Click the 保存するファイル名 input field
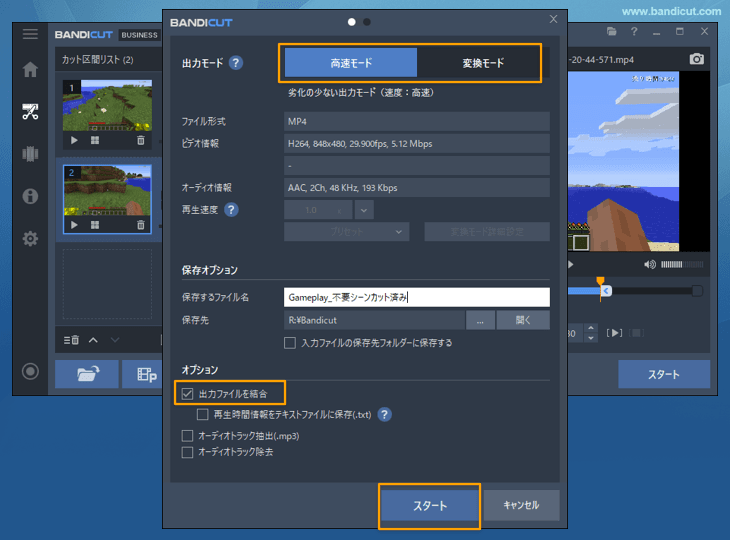Image resolution: width=730 pixels, height=540 pixels. tap(417, 297)
